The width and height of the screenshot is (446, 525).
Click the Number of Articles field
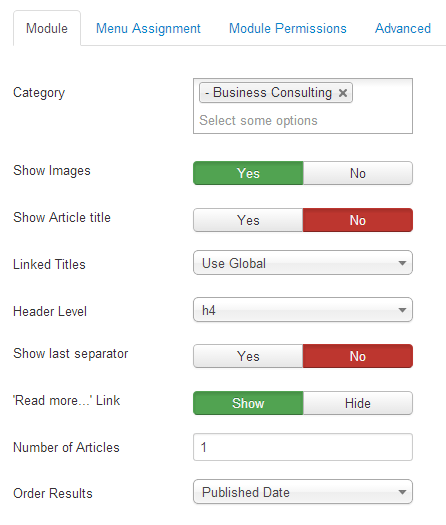tap(303, 447)
